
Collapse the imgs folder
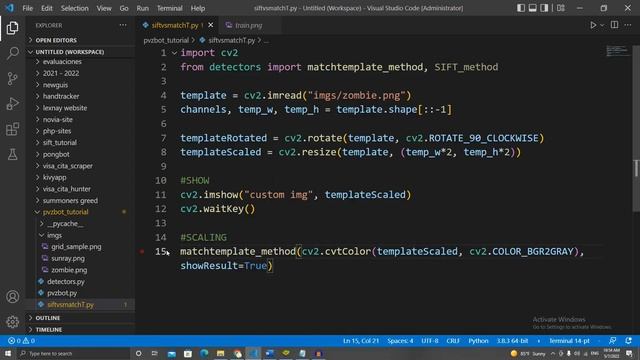[54, 236]
